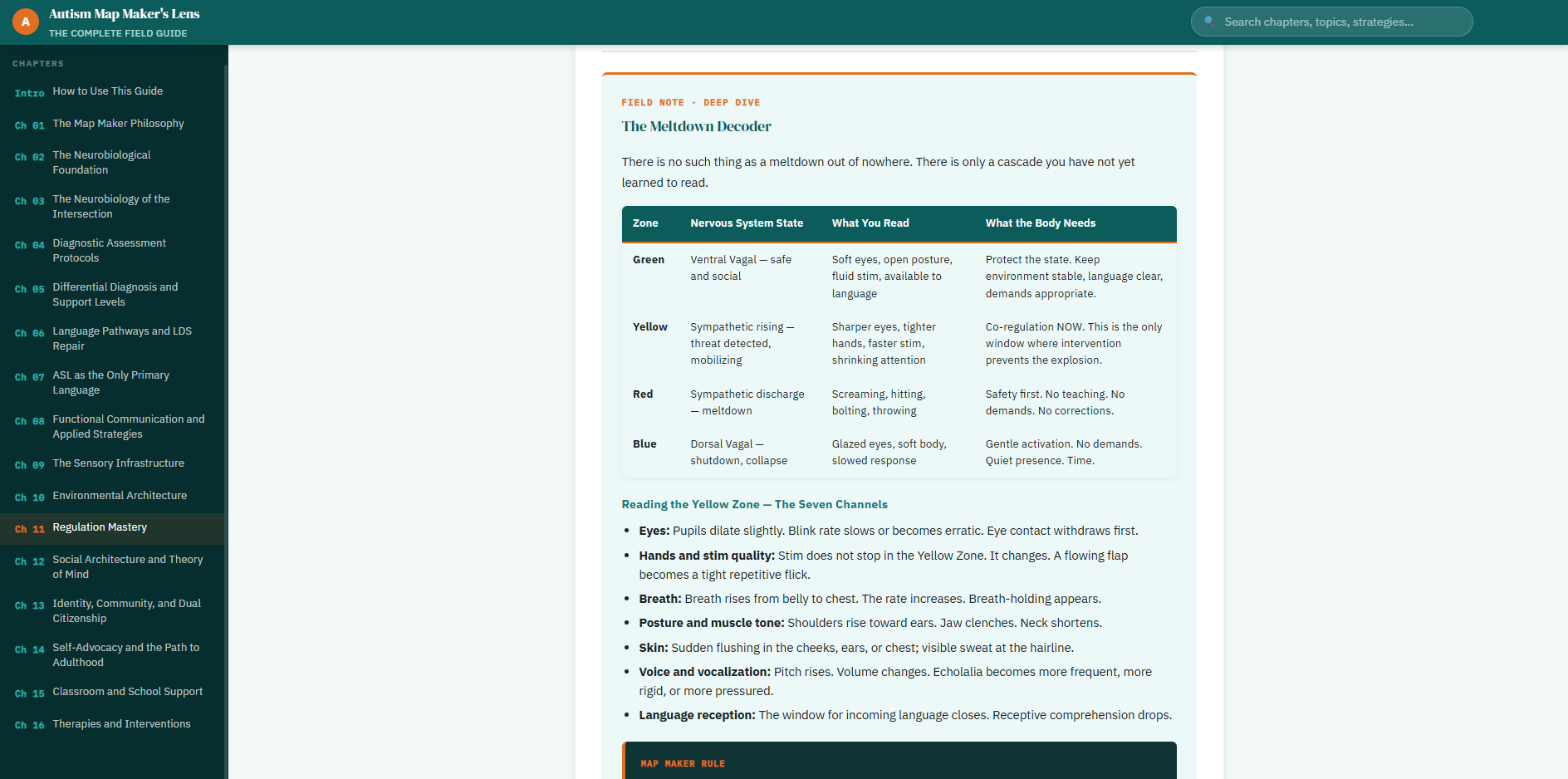
Task: Click the 'CHAPTERS' sidebar heading
Action: click(38, 64)
